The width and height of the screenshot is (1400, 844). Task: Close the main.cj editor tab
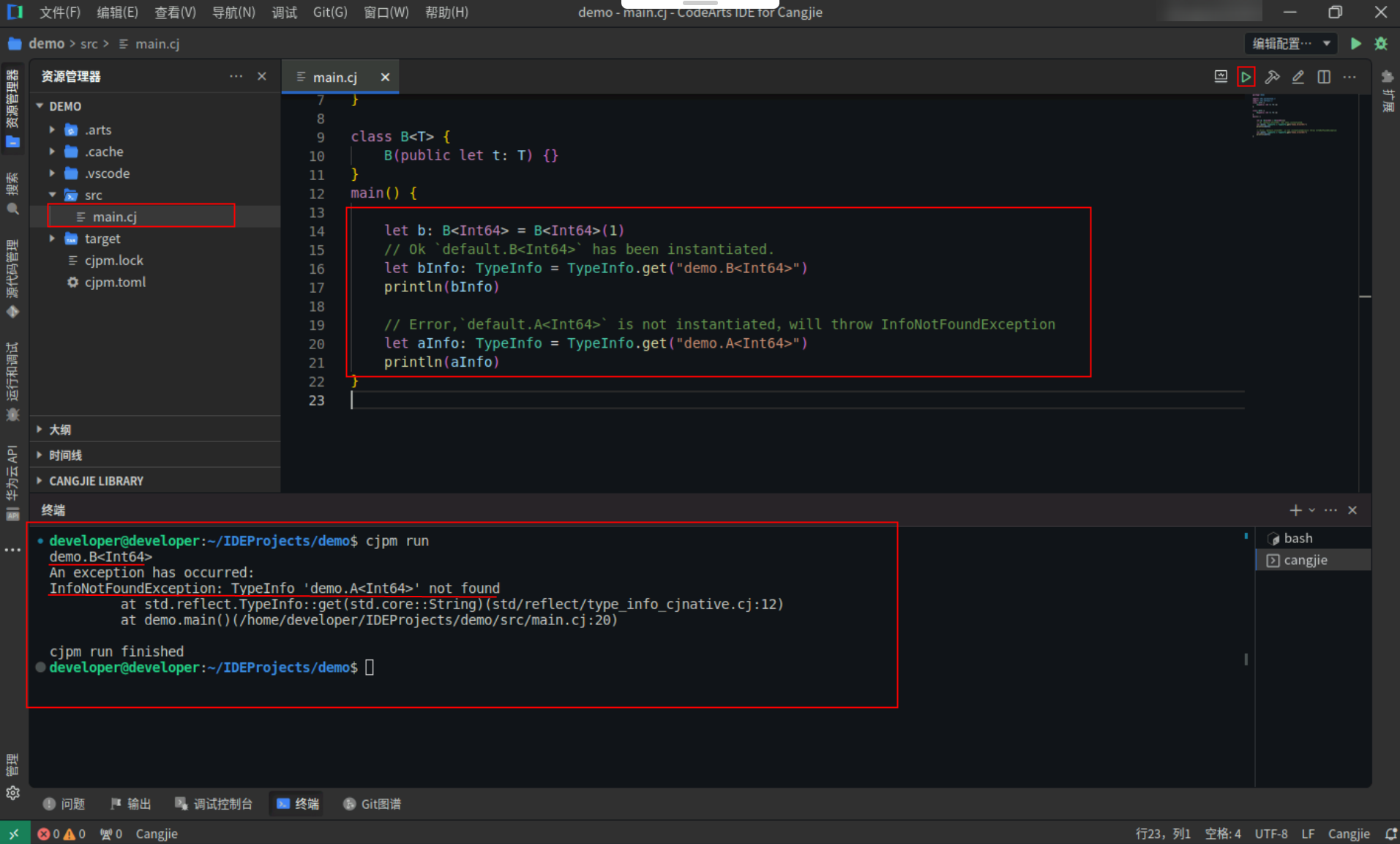(x=385, y=77)
